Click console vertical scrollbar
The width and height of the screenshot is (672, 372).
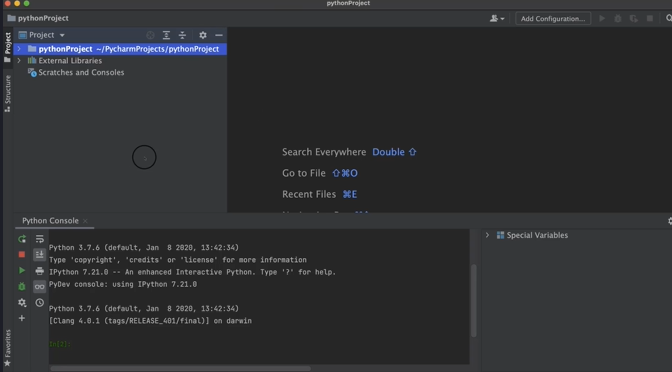coord(474,300)
